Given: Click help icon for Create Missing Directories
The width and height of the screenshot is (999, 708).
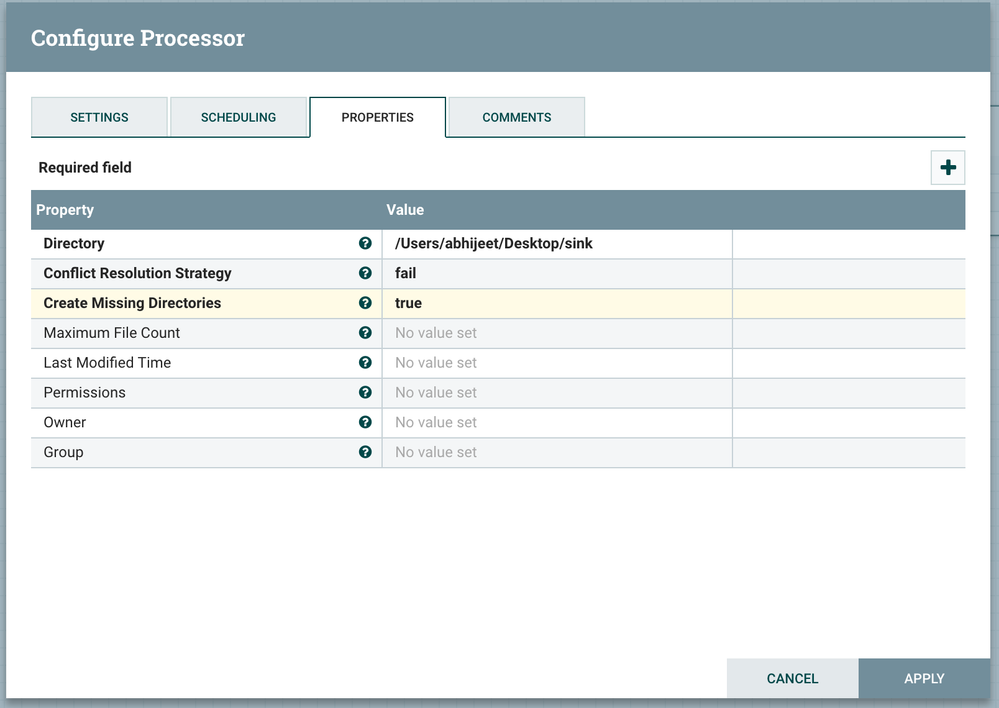Looking at the screenshot, I should pyautogui.click(x=365, y=303).
